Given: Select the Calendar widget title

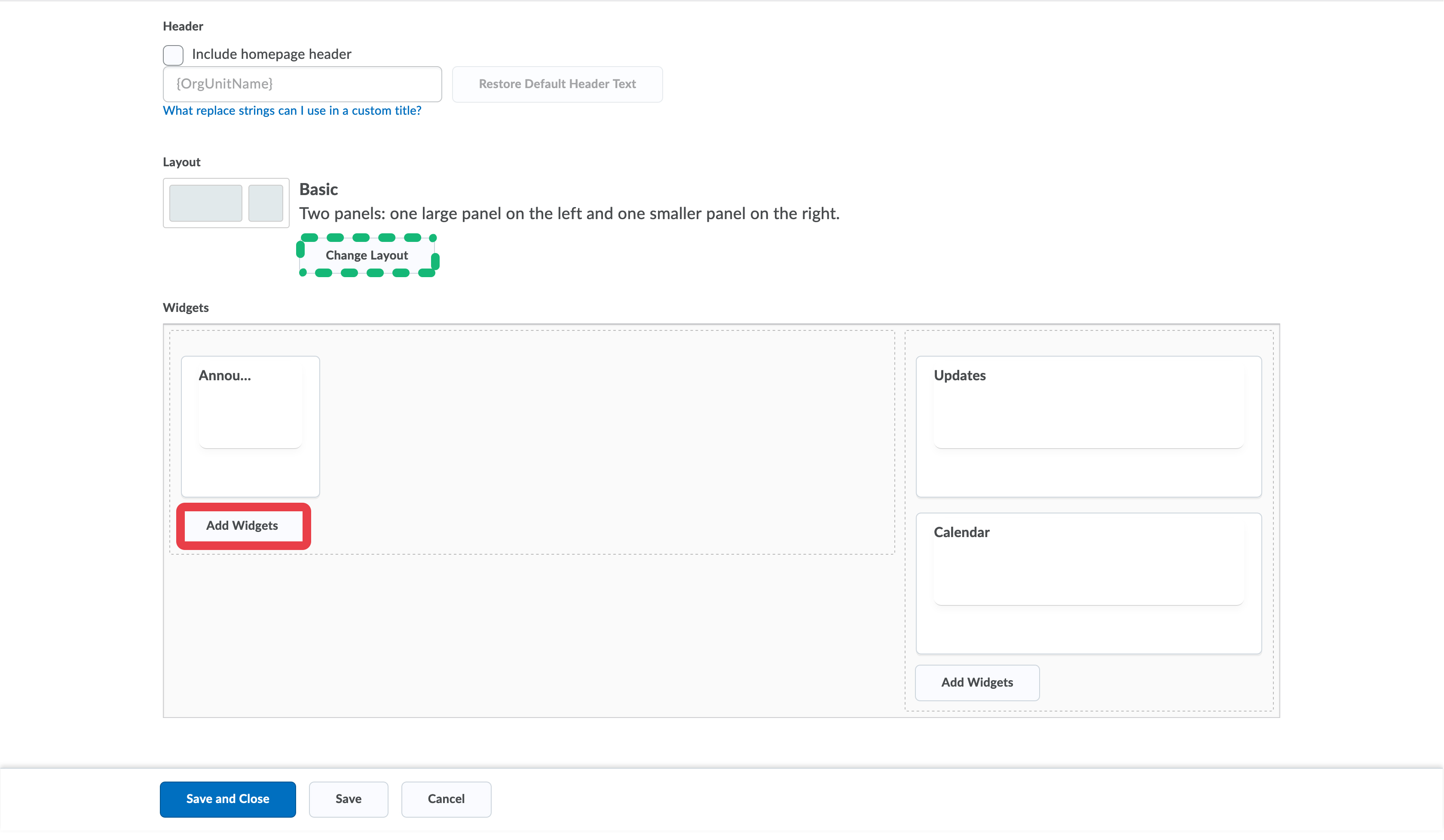Looking at the screenshot, I should click(961, 532).
